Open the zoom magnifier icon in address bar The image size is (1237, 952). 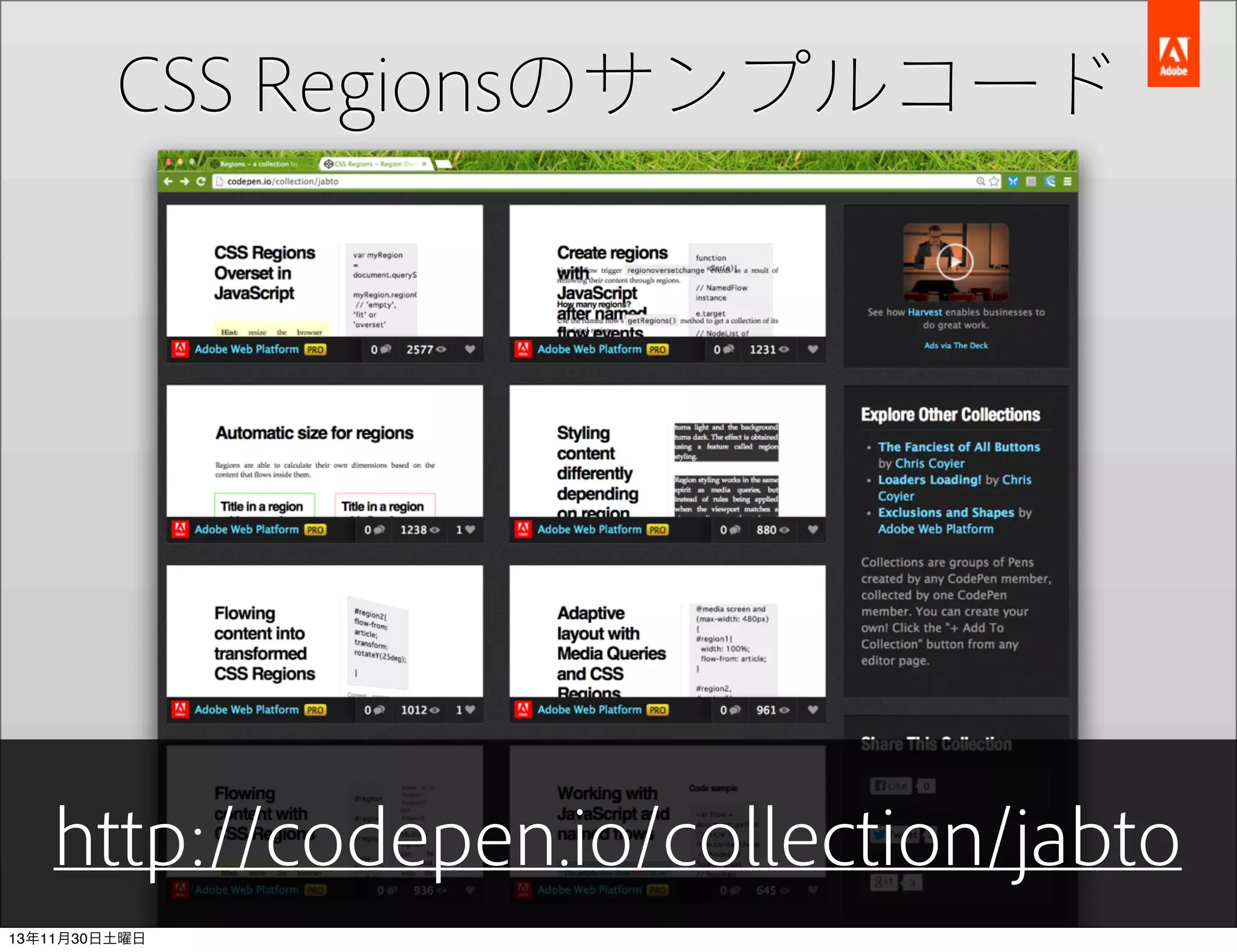click(981, 181)
